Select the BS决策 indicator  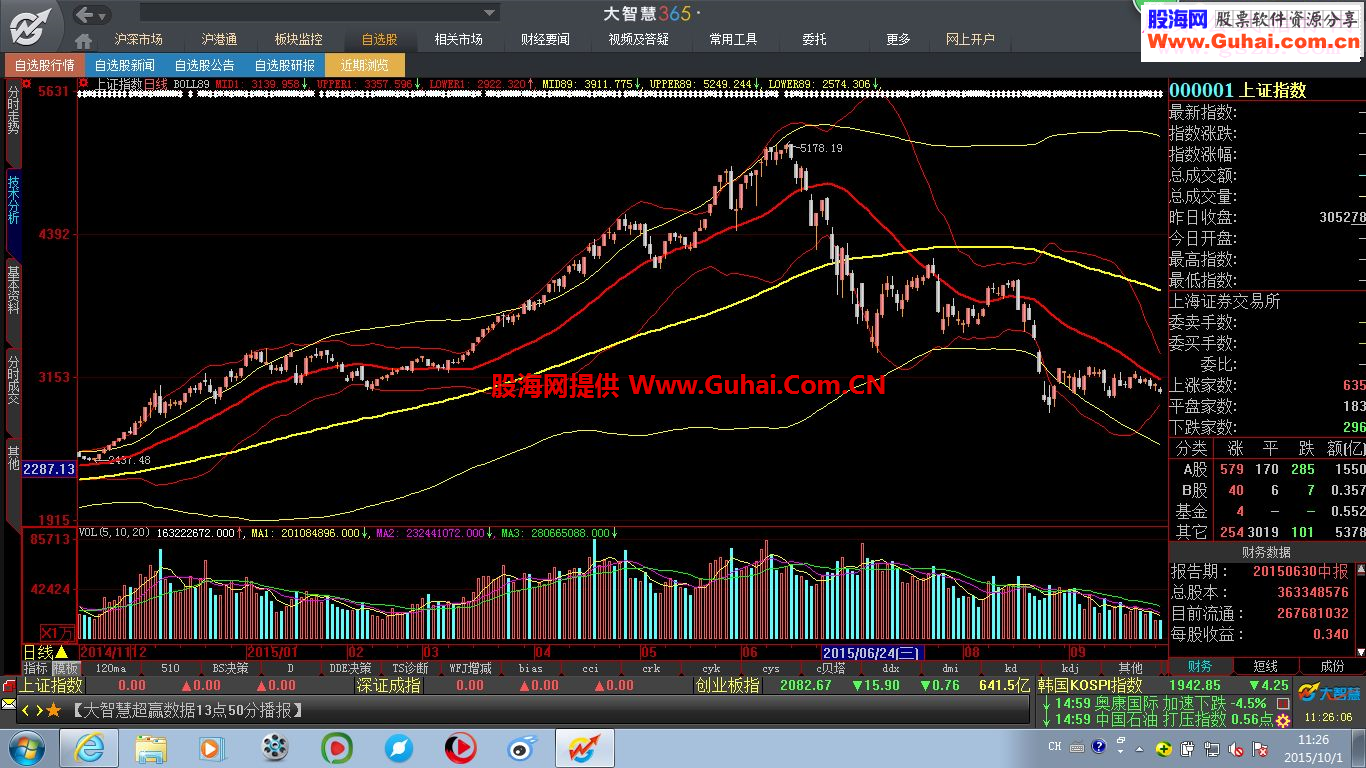[230, 668]
